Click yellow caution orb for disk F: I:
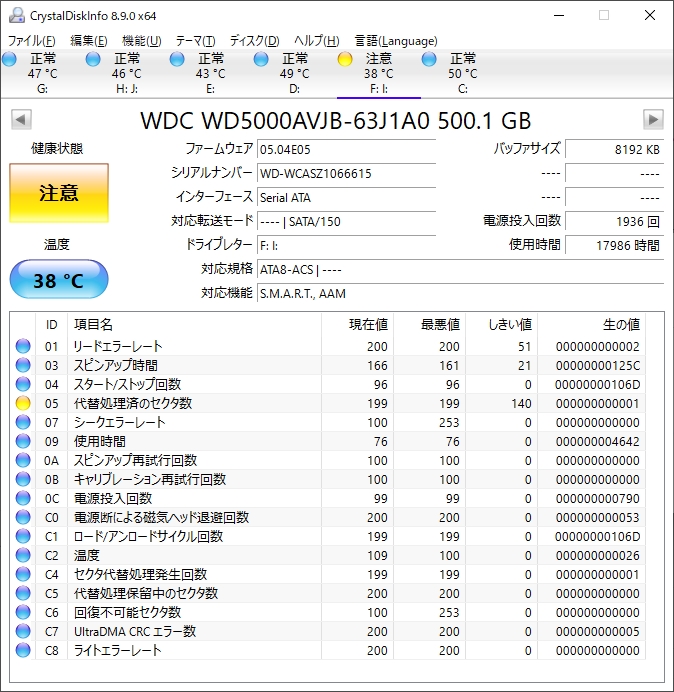This screenshot has width=674, height=692. coord(345,59)
